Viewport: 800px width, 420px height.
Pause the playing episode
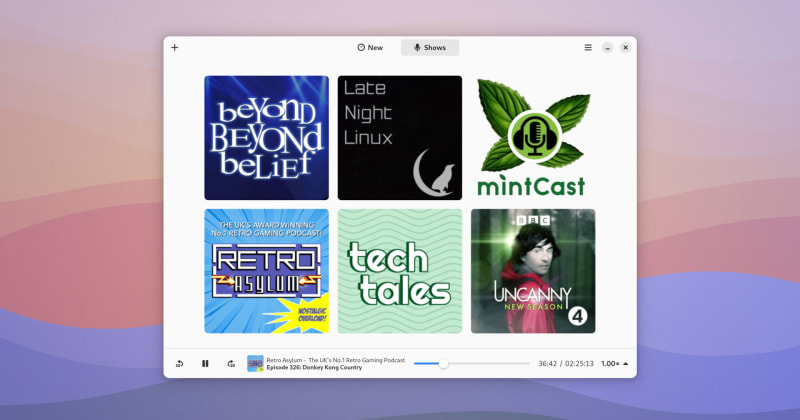[x=205, y=364]
